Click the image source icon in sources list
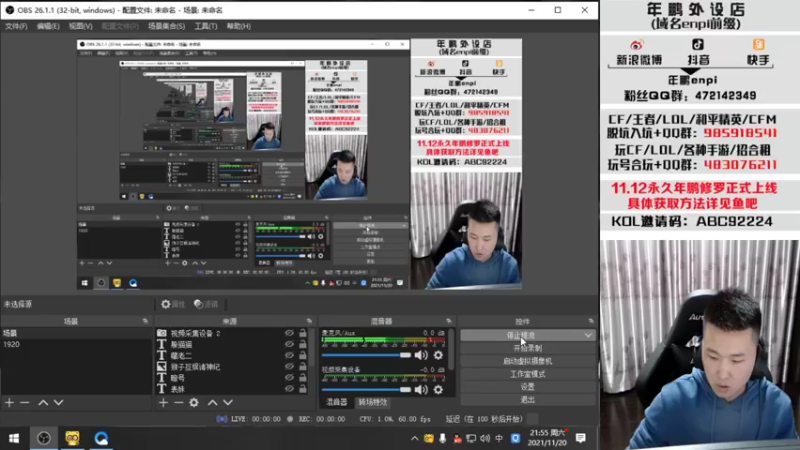The image size is (800, 450). point(161,366)
